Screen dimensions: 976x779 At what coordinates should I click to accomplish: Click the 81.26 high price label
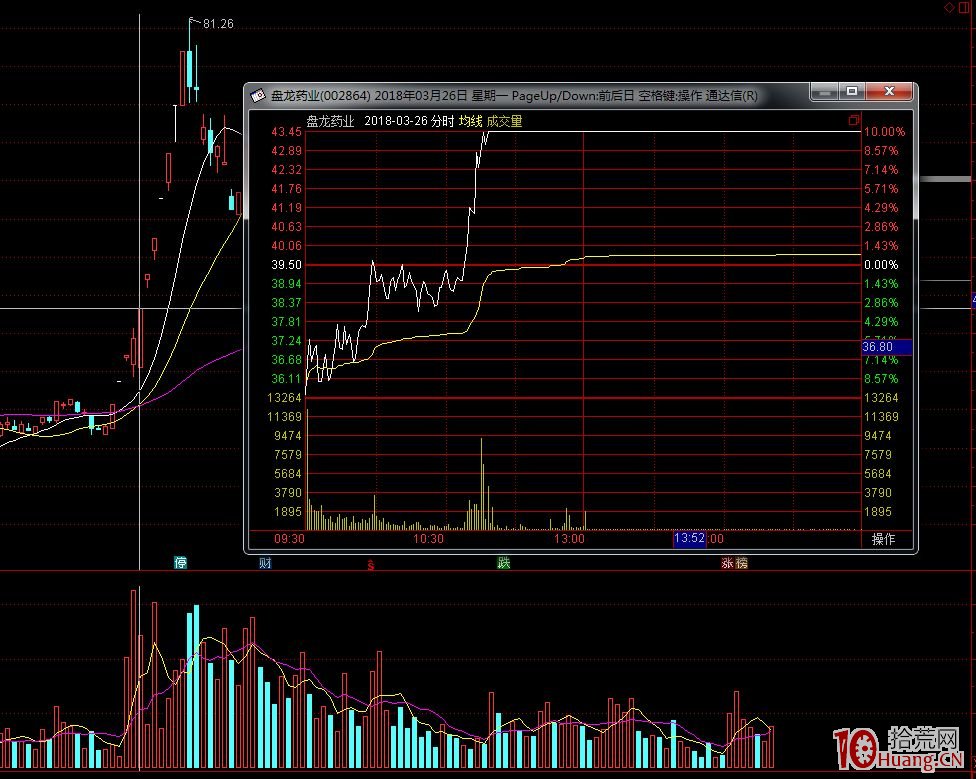(218, 24)
